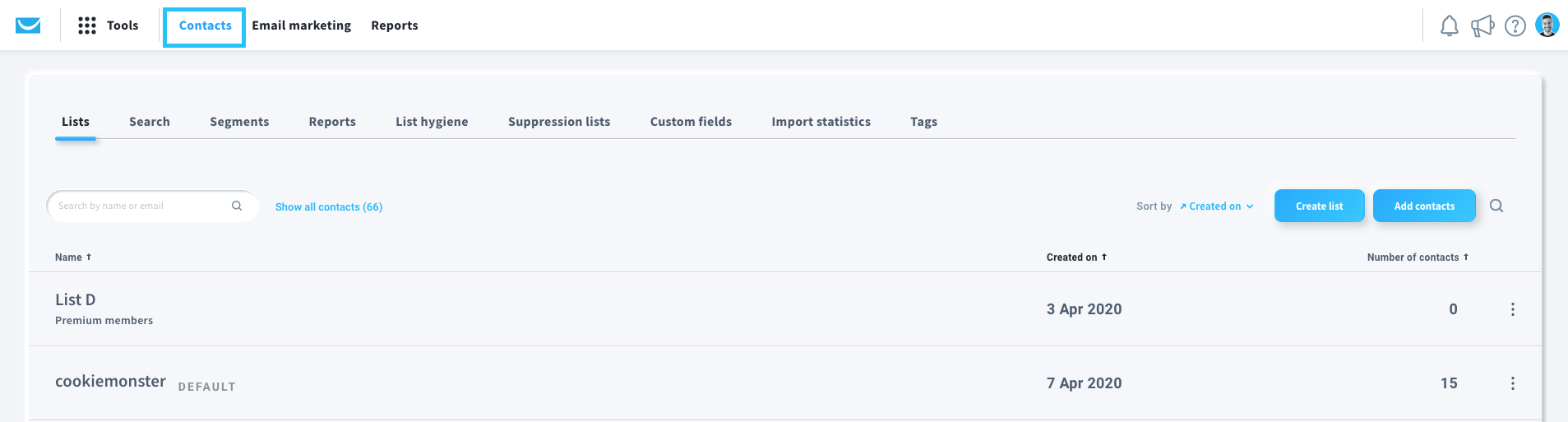The height and width of the screenshot is (422, 1568).
Task: Sort by Created on column header
Action: 1076,257
